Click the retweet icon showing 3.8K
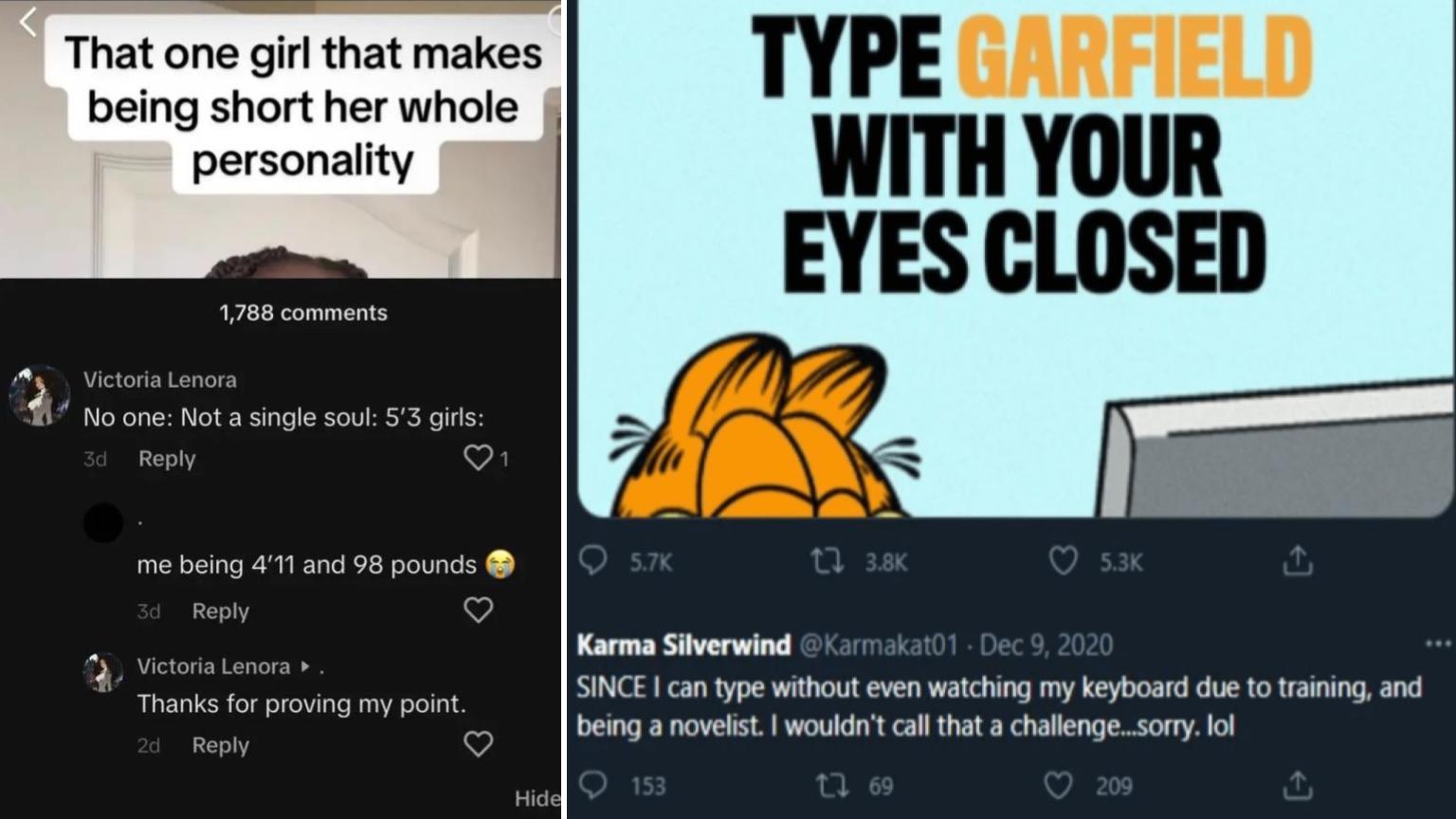The width and height of the screenshot is (1456, 819). click(828, 561)
